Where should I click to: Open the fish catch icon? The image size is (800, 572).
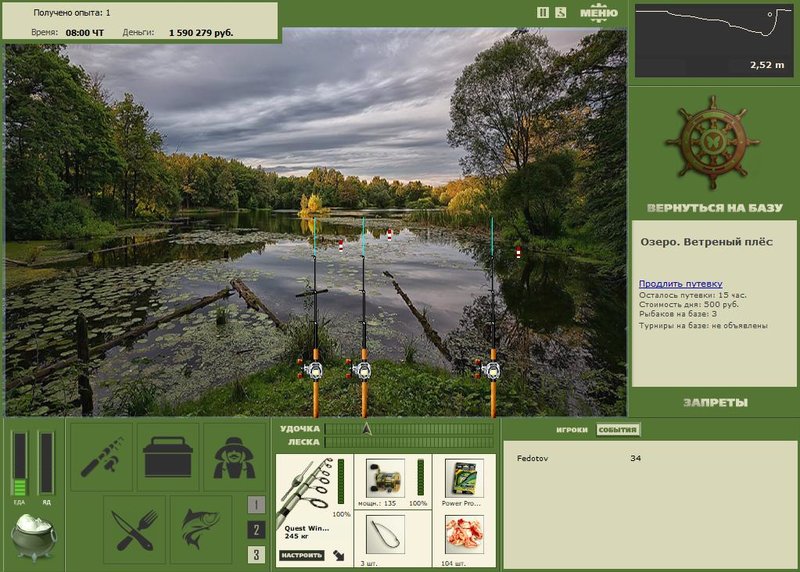click(201, 529)
